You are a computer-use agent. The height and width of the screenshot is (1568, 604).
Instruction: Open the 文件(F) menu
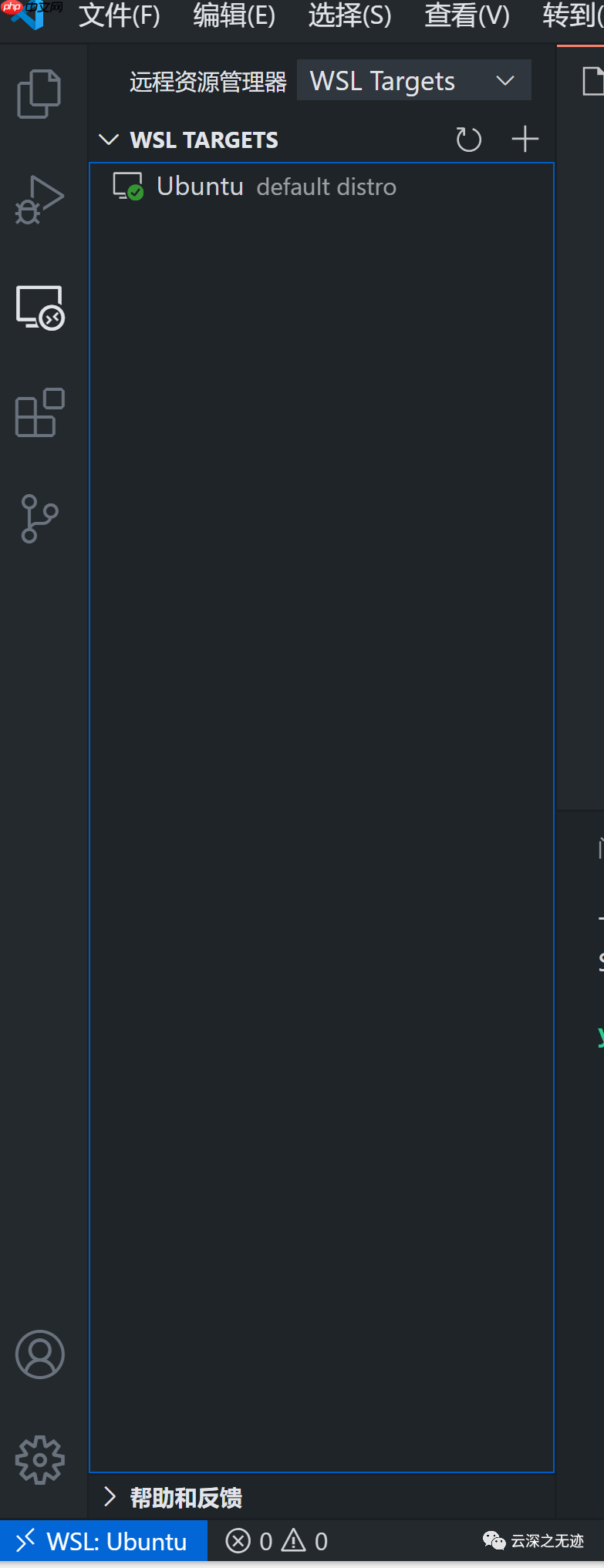(x=120, y=15)
